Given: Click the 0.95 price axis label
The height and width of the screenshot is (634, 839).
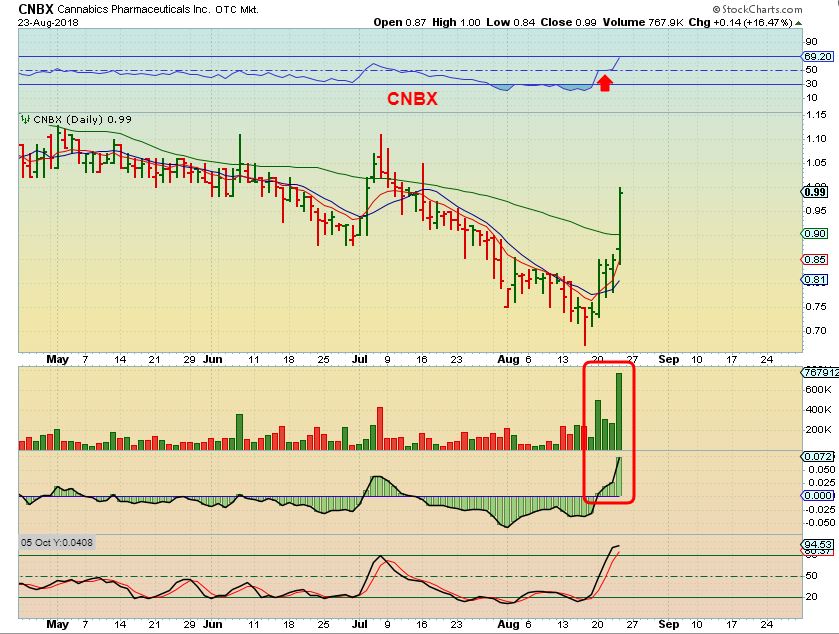Looking at the screenshot, I should click(816, 211).
